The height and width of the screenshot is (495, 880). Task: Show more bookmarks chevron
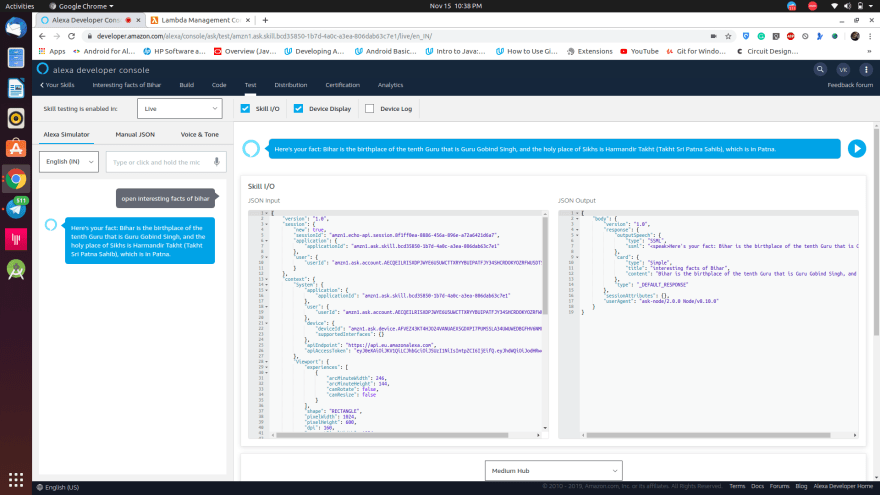(869, 51)
